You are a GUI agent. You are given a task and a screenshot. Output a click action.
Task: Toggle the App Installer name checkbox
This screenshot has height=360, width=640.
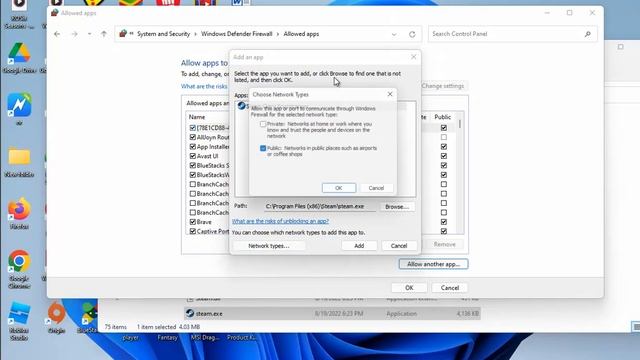tap(193, 147)
